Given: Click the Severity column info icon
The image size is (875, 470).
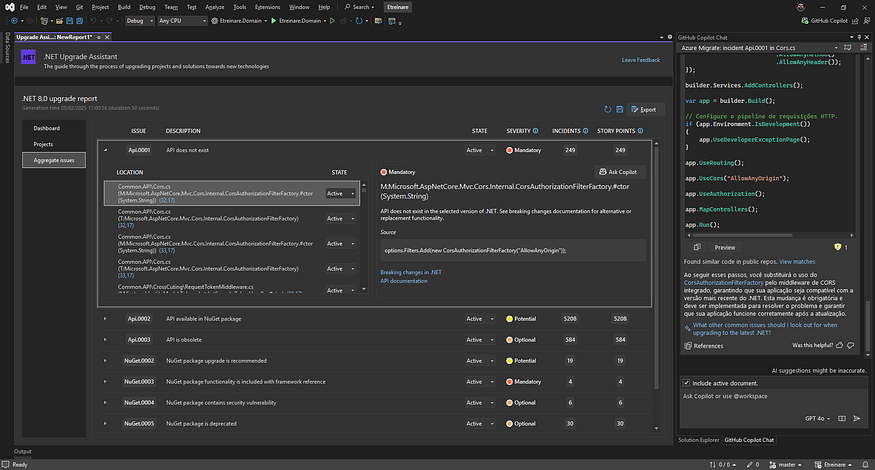Looking at the screenshot, I should point(535,131).
